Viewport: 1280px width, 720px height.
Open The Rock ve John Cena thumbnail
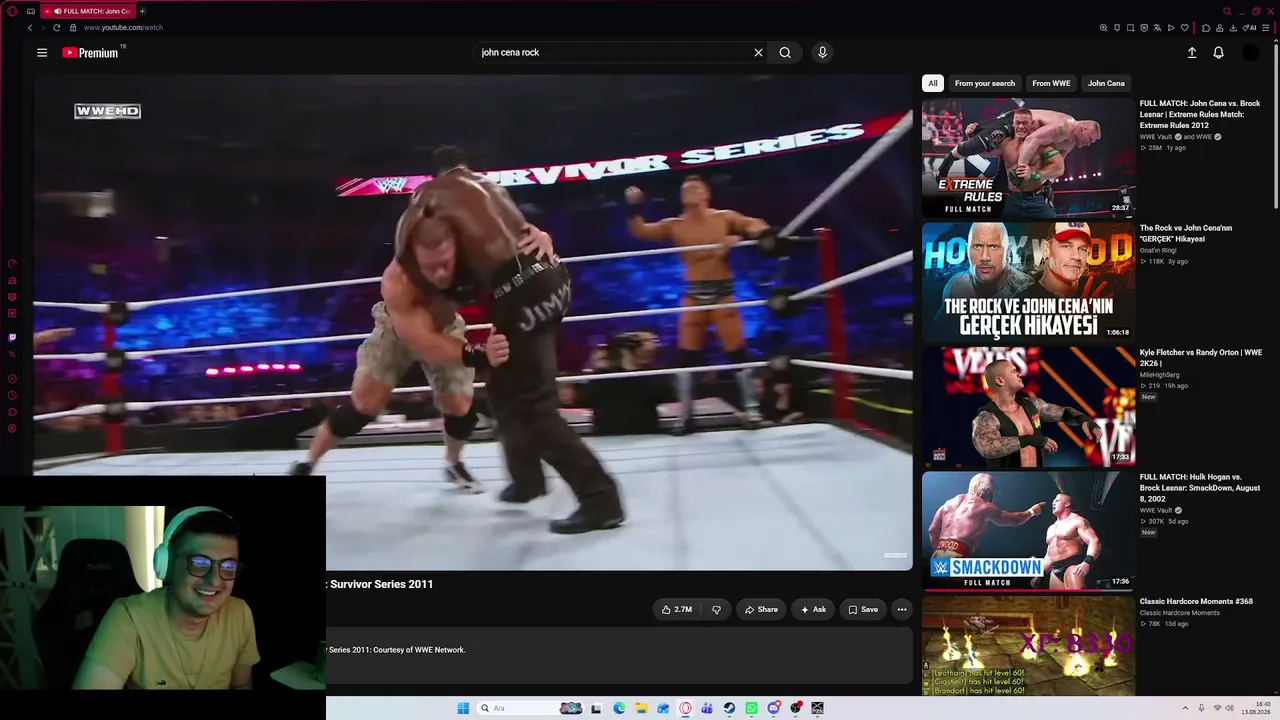pyautogui.click(x=1028, y=282)
